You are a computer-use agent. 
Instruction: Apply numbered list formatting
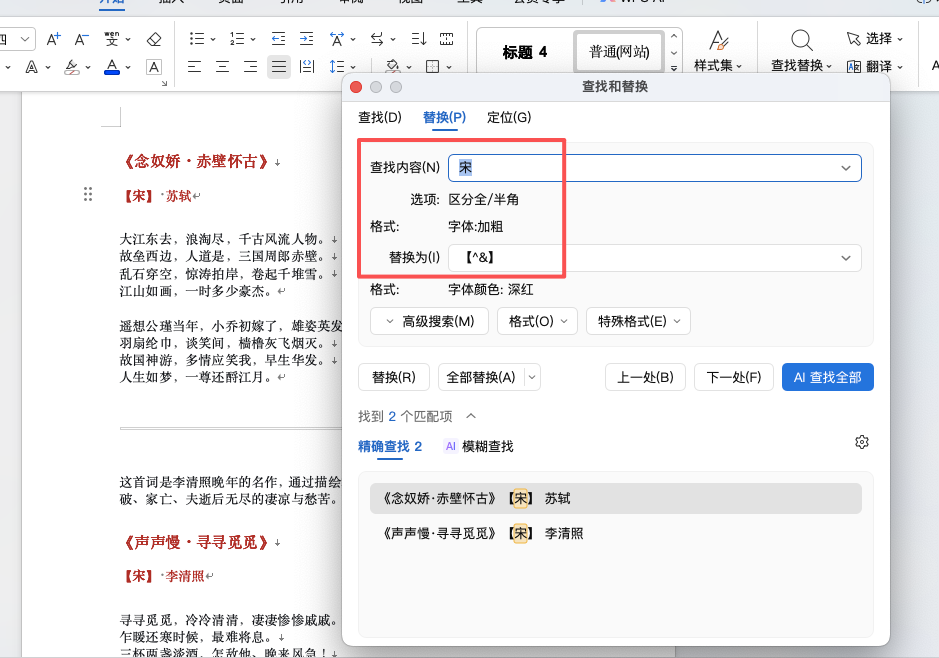point(237,39)
